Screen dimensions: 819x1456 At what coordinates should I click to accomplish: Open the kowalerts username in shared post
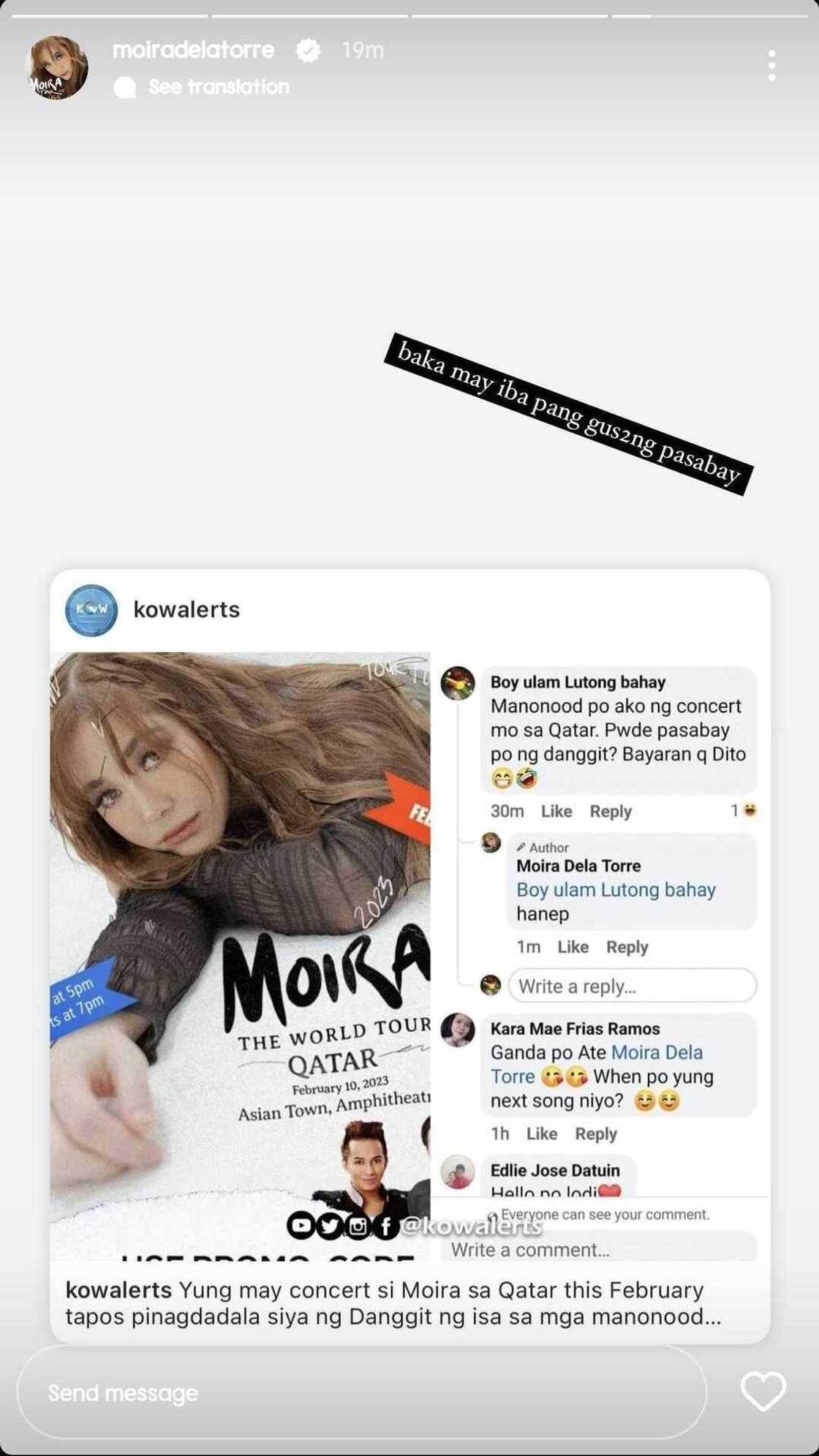[x=186, y=609]
